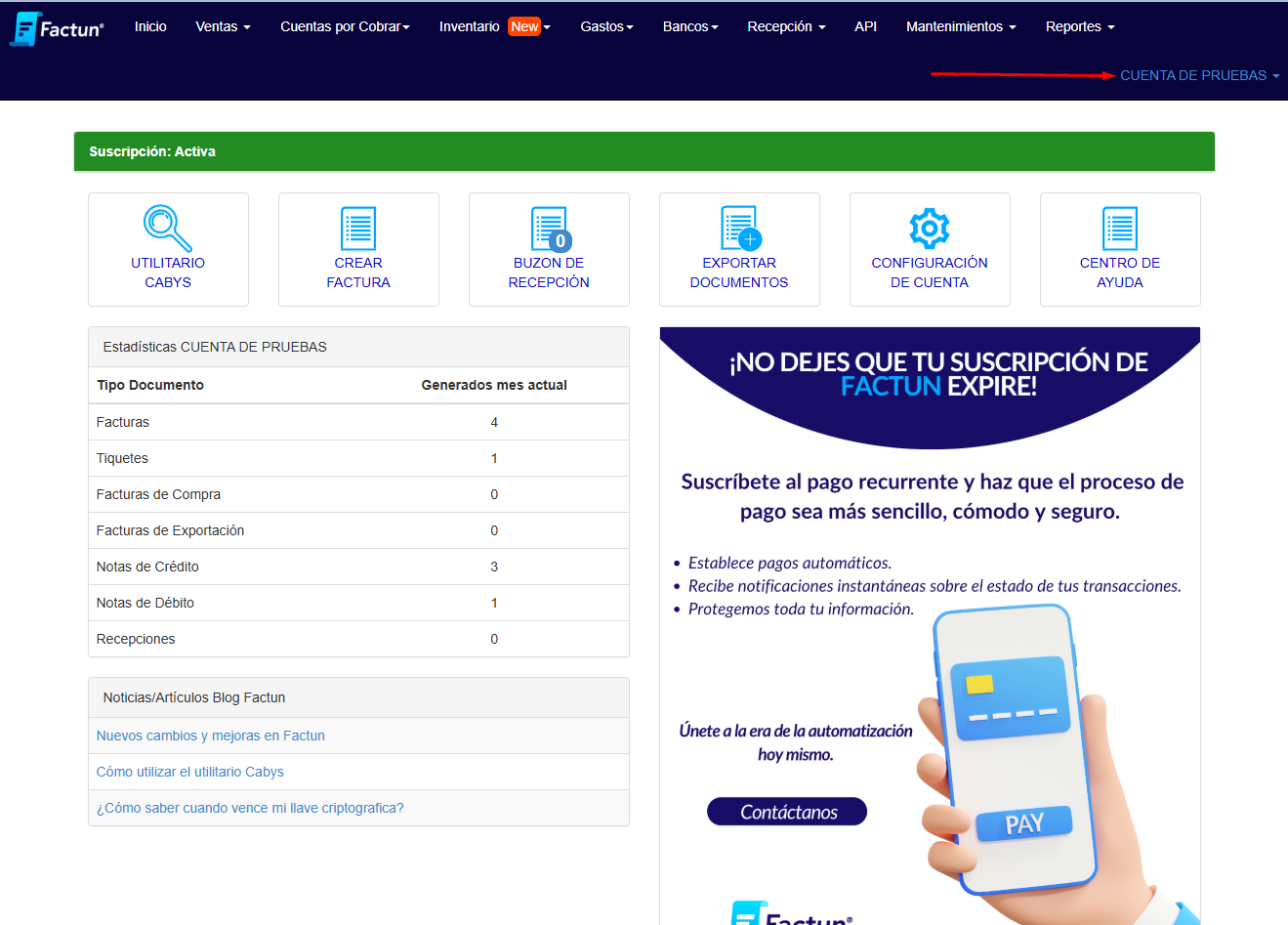Click the Exportar Documentos icon
Screen dimensions: 1288x925
coord(741,228)
